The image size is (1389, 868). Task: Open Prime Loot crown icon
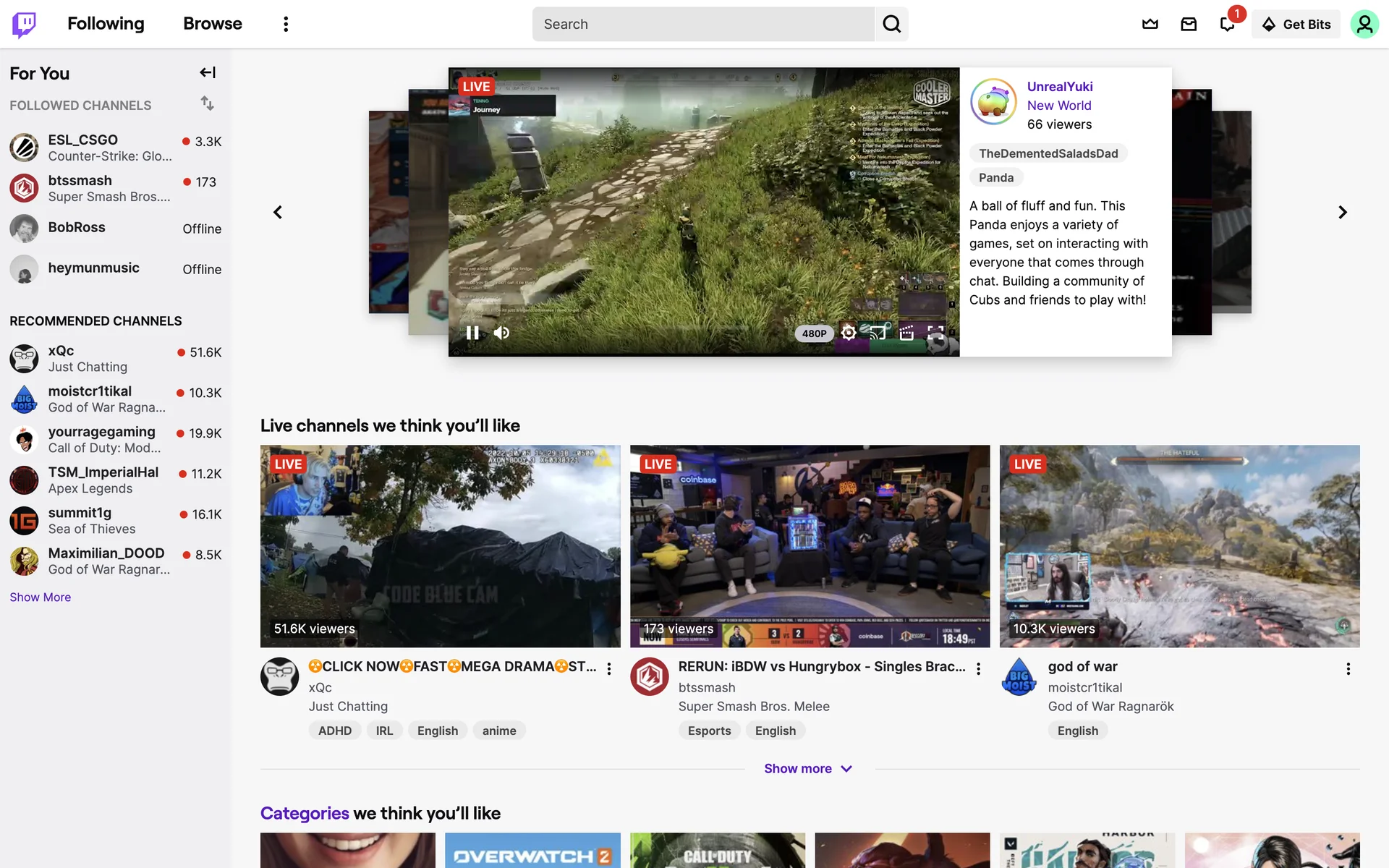(1150, 25)
